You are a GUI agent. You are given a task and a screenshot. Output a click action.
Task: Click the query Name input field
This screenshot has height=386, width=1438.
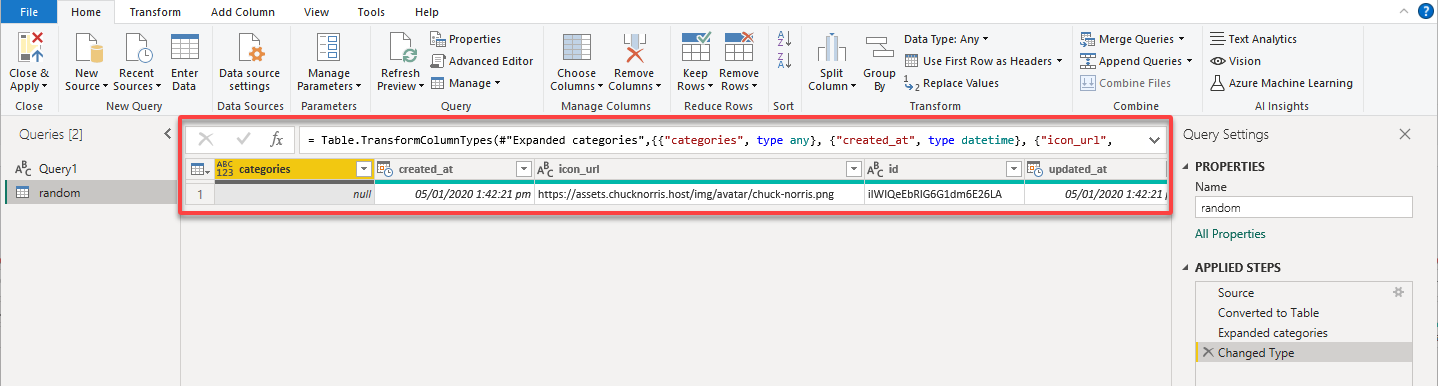click(1303, 207)
